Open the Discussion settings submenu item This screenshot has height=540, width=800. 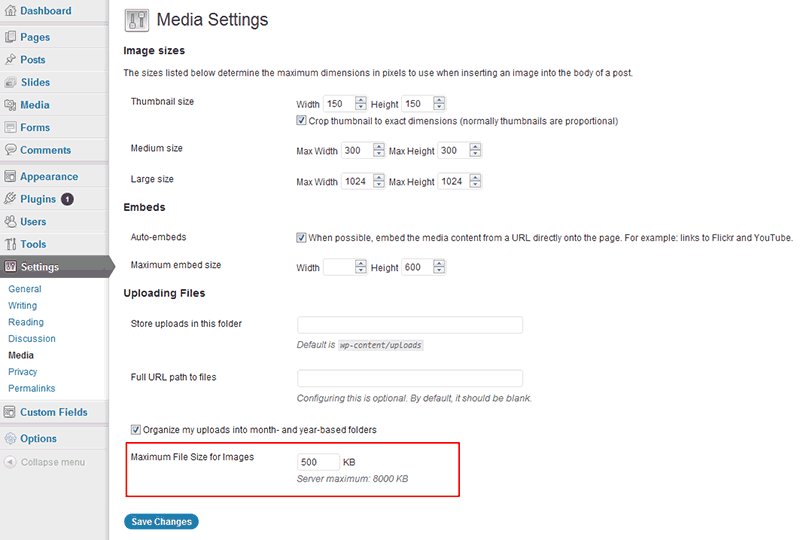31,339
